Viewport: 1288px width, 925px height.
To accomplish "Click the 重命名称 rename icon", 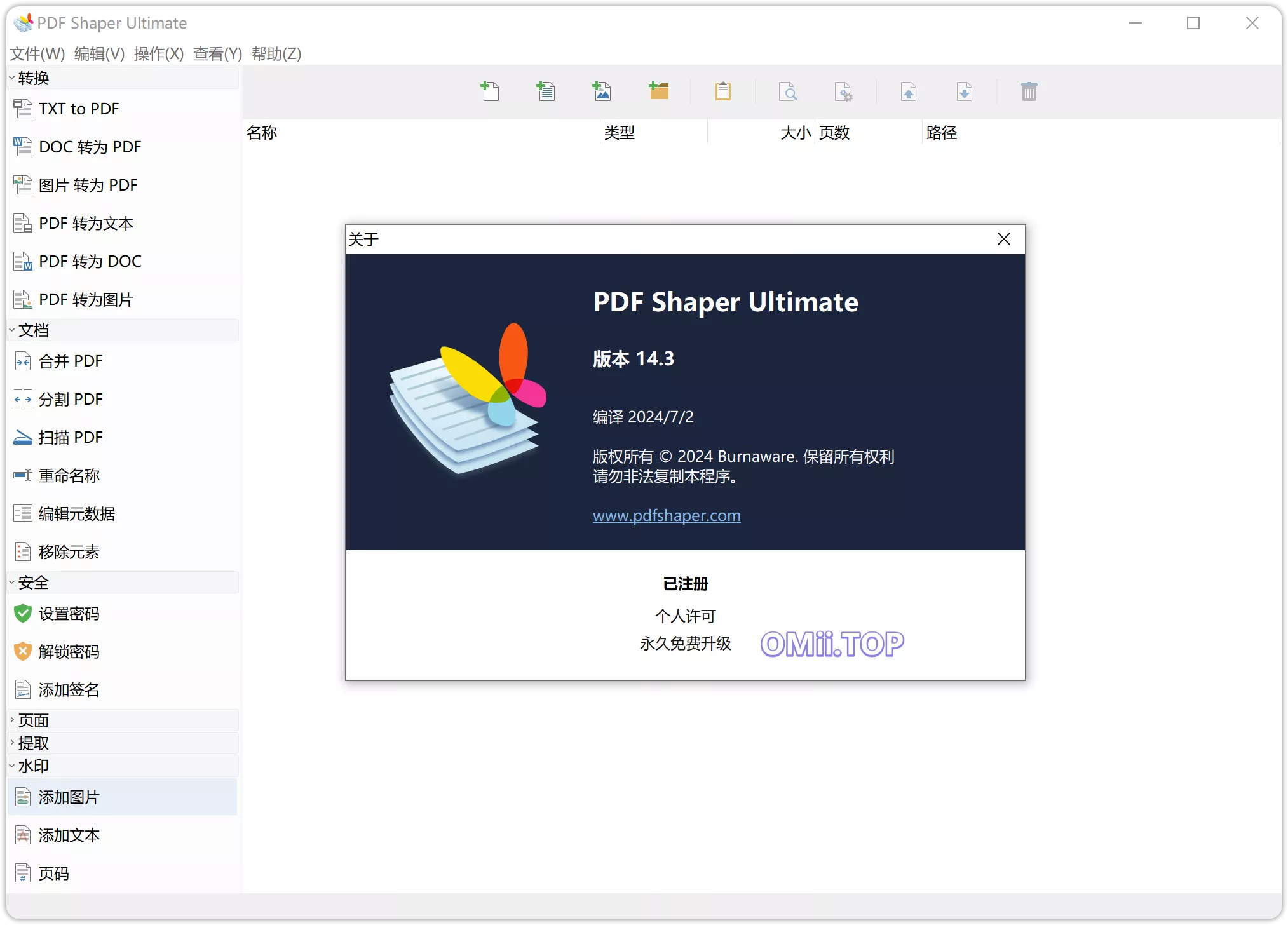I will (23, 476).
